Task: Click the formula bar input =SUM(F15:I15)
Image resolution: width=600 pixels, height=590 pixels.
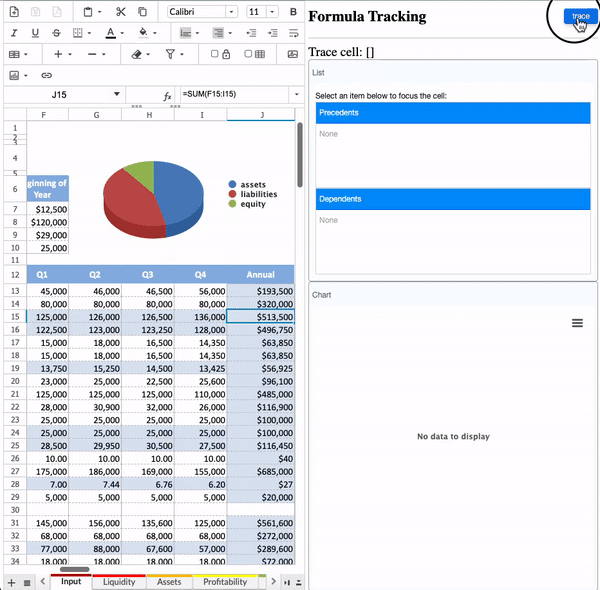Action: click(235, 94)
